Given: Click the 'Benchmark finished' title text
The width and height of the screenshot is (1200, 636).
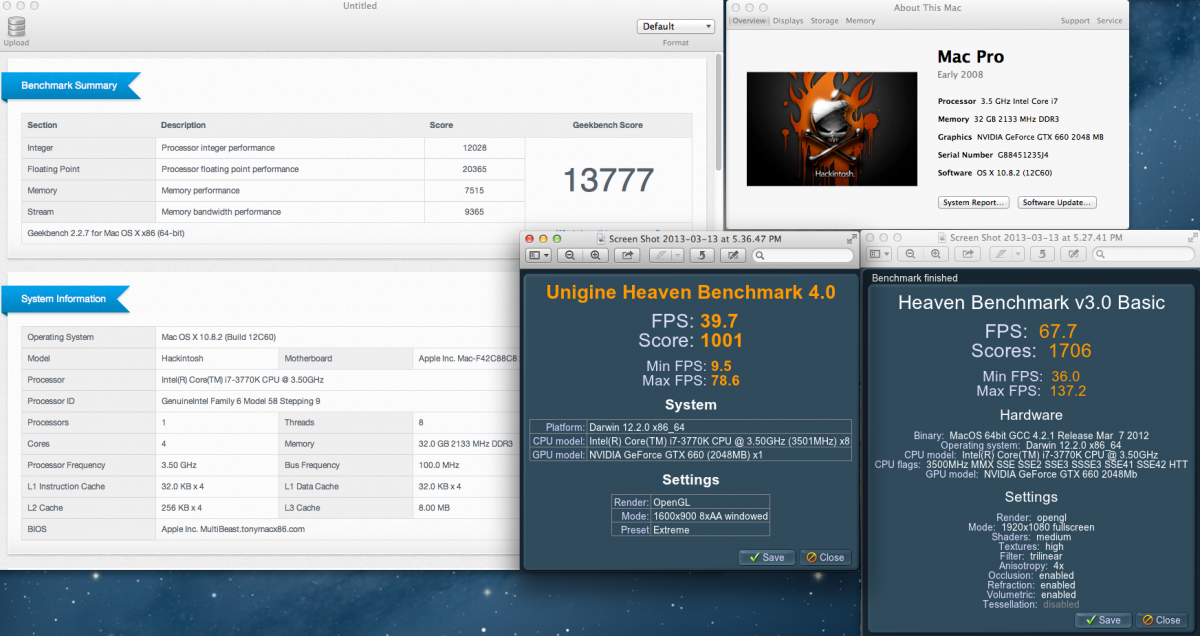Looking at the screenshot, I should (x=915, y=278).
